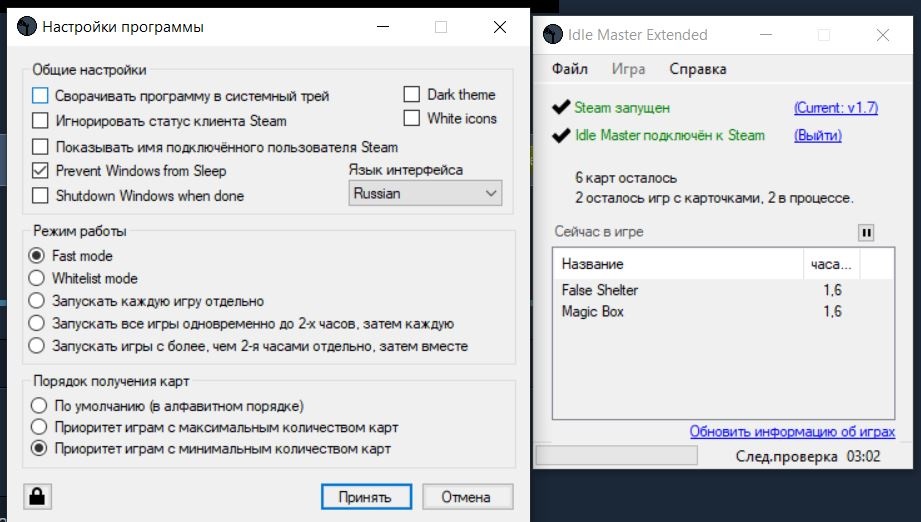The height and width of the screenshot is (522, 921).
Task: Close the Idle Master Extended window
Action: coord(882,35)
